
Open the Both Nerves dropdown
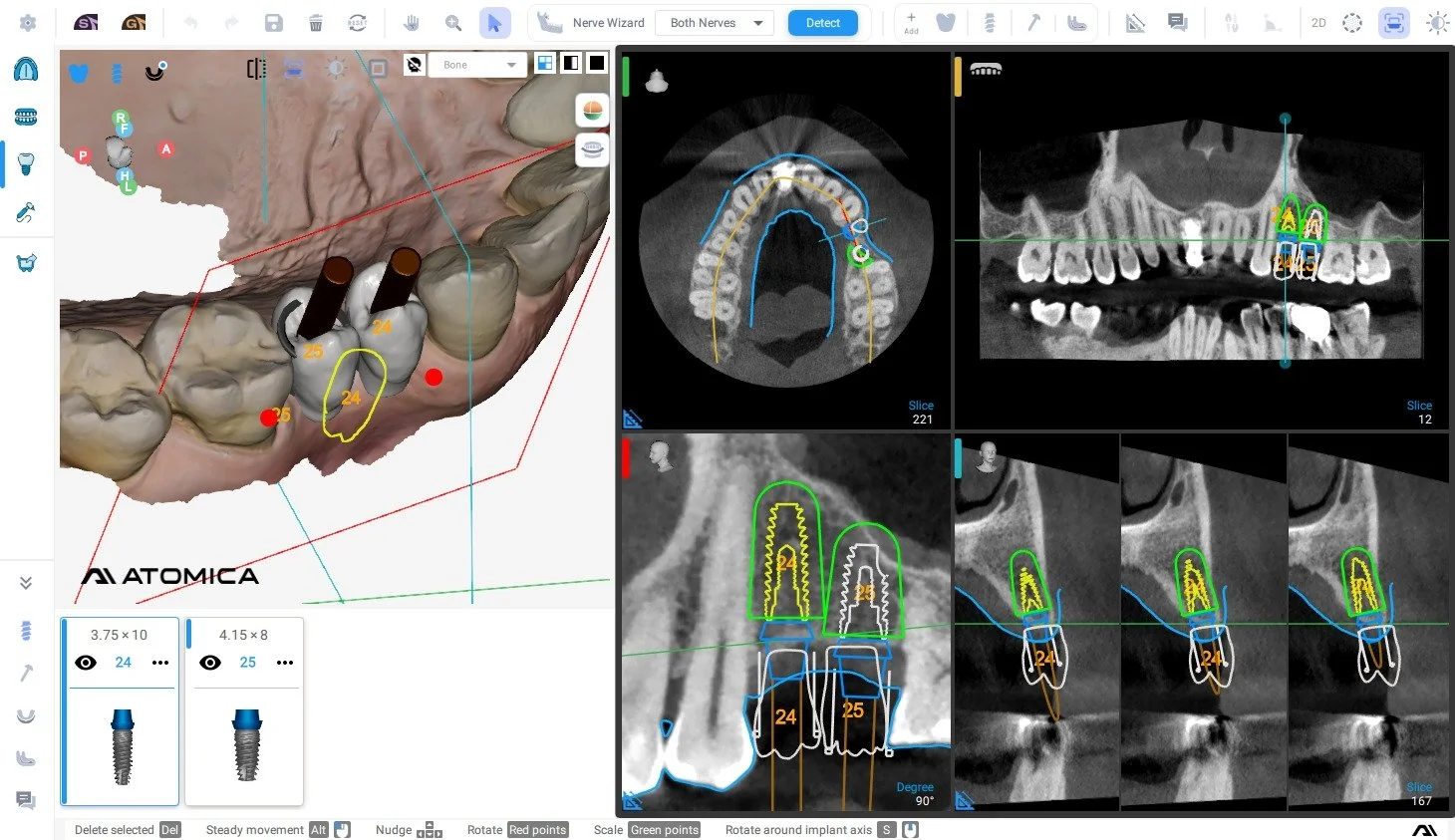click(x=714, y=22)
